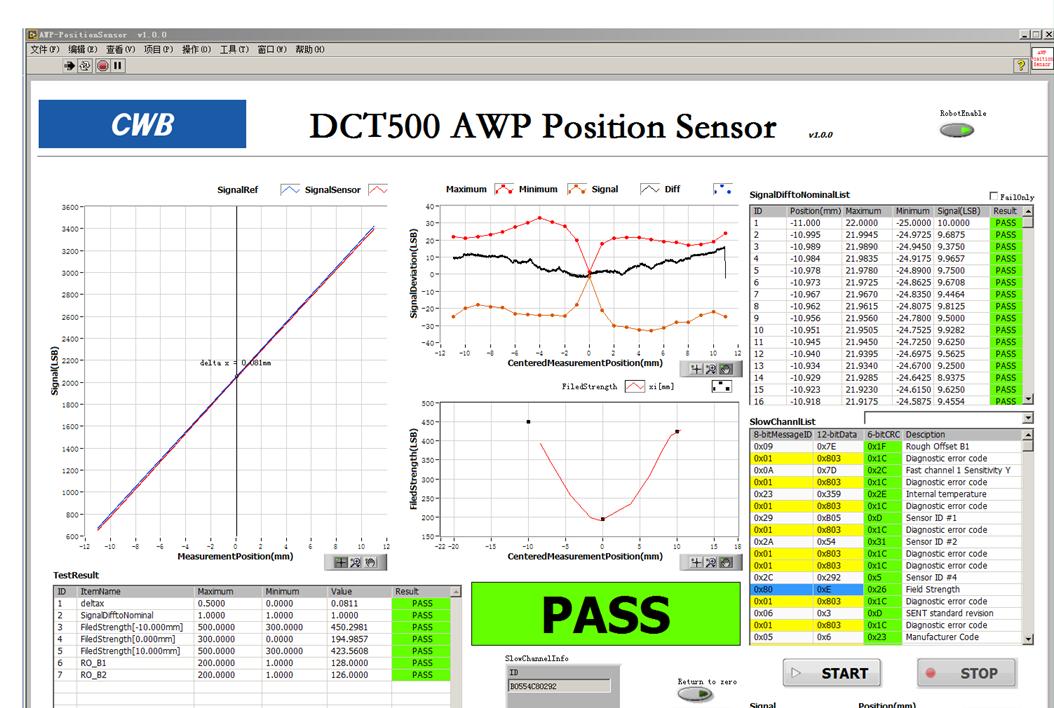Check the FailOnly checkbox
1054x708 pixels.
point(994,196)
